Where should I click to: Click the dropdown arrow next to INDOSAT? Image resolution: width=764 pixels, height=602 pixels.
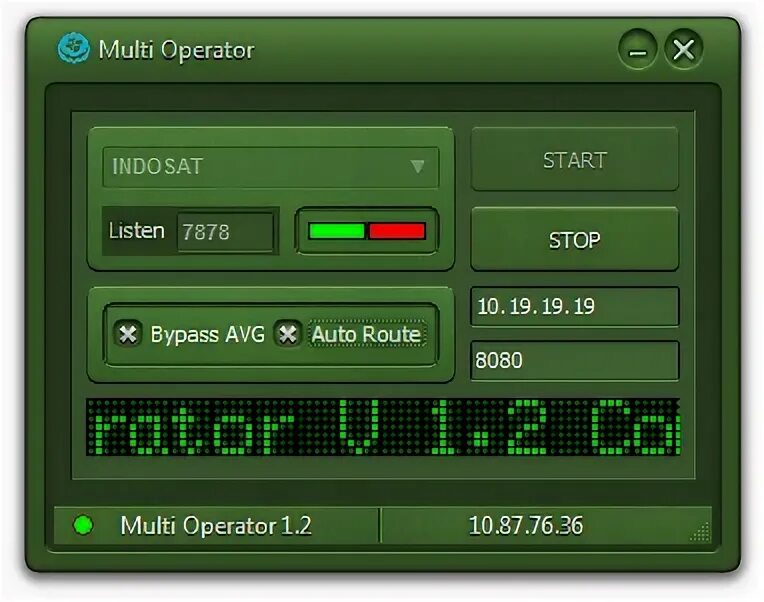point(417,167)
